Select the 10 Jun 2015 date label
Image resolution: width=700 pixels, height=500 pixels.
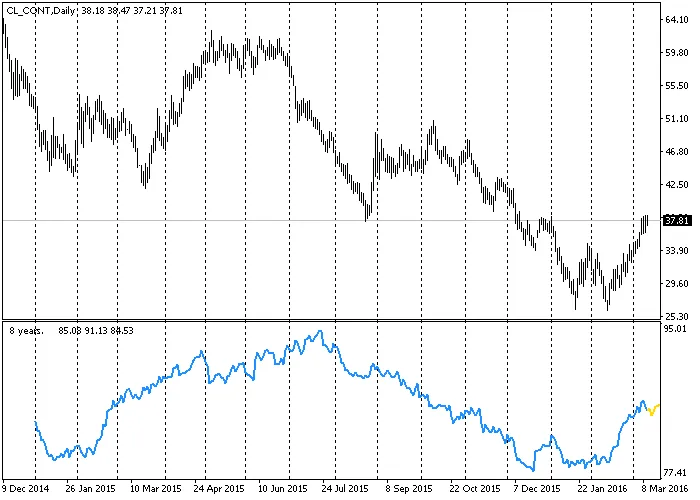click(x=282, y=489)
